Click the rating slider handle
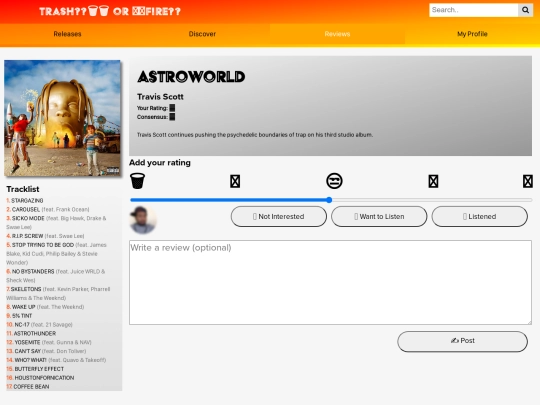This screenshot has width=540, height=405. 329,200
